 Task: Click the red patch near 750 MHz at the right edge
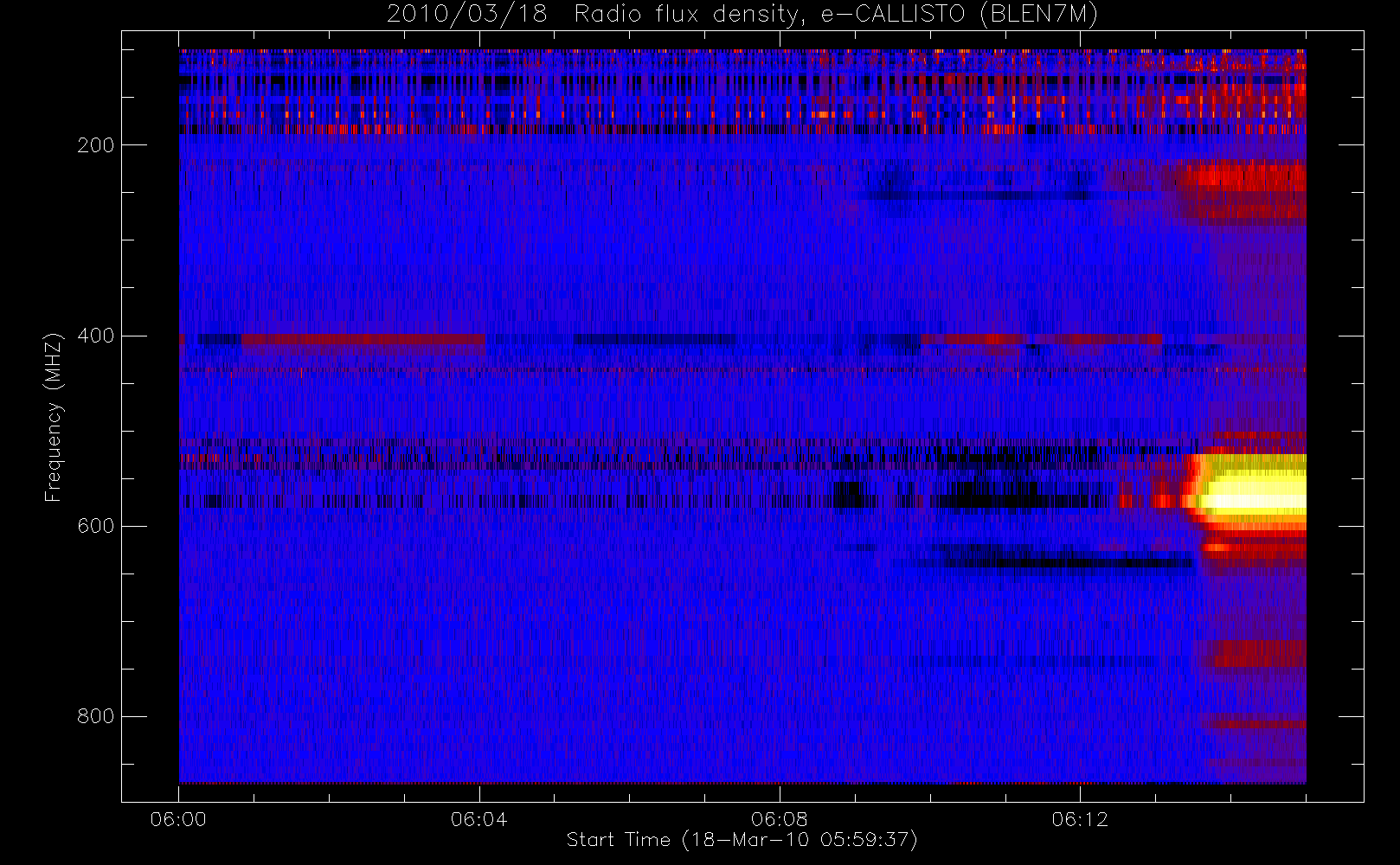pos(1257,654)
